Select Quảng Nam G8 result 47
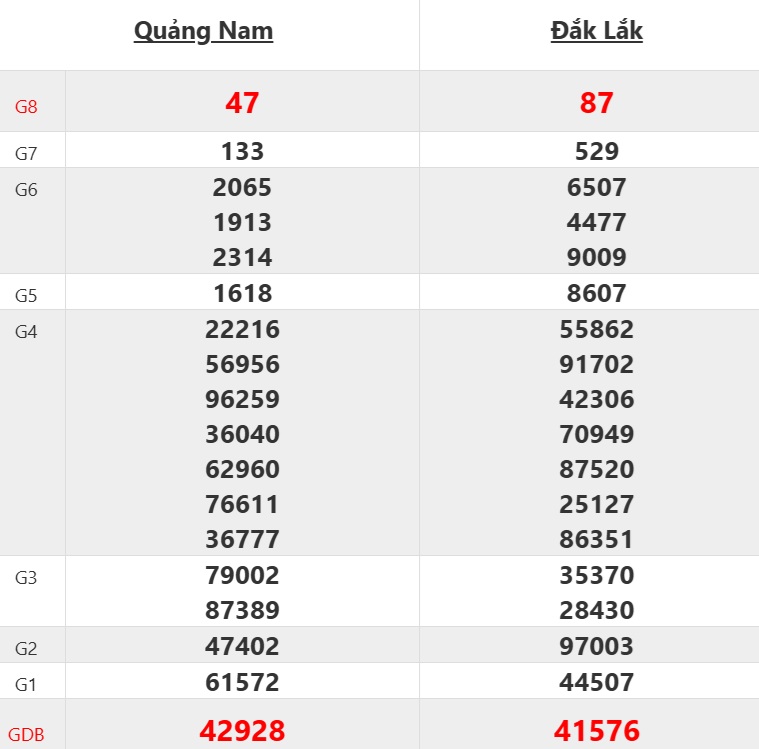The width and height of the screenshot is (759, 749). 242,102
